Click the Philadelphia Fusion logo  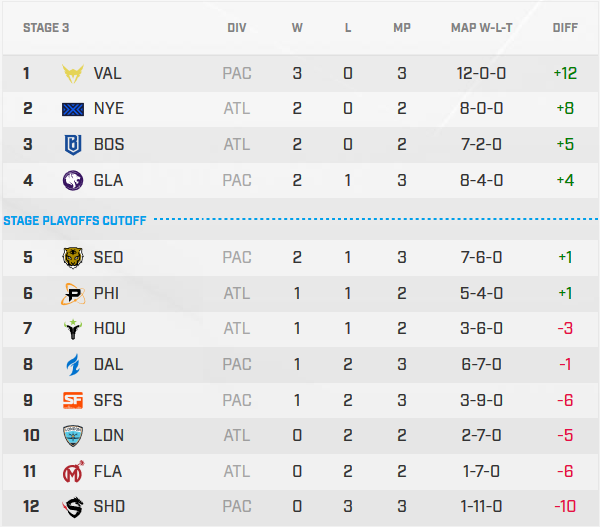tap(73, 294)
